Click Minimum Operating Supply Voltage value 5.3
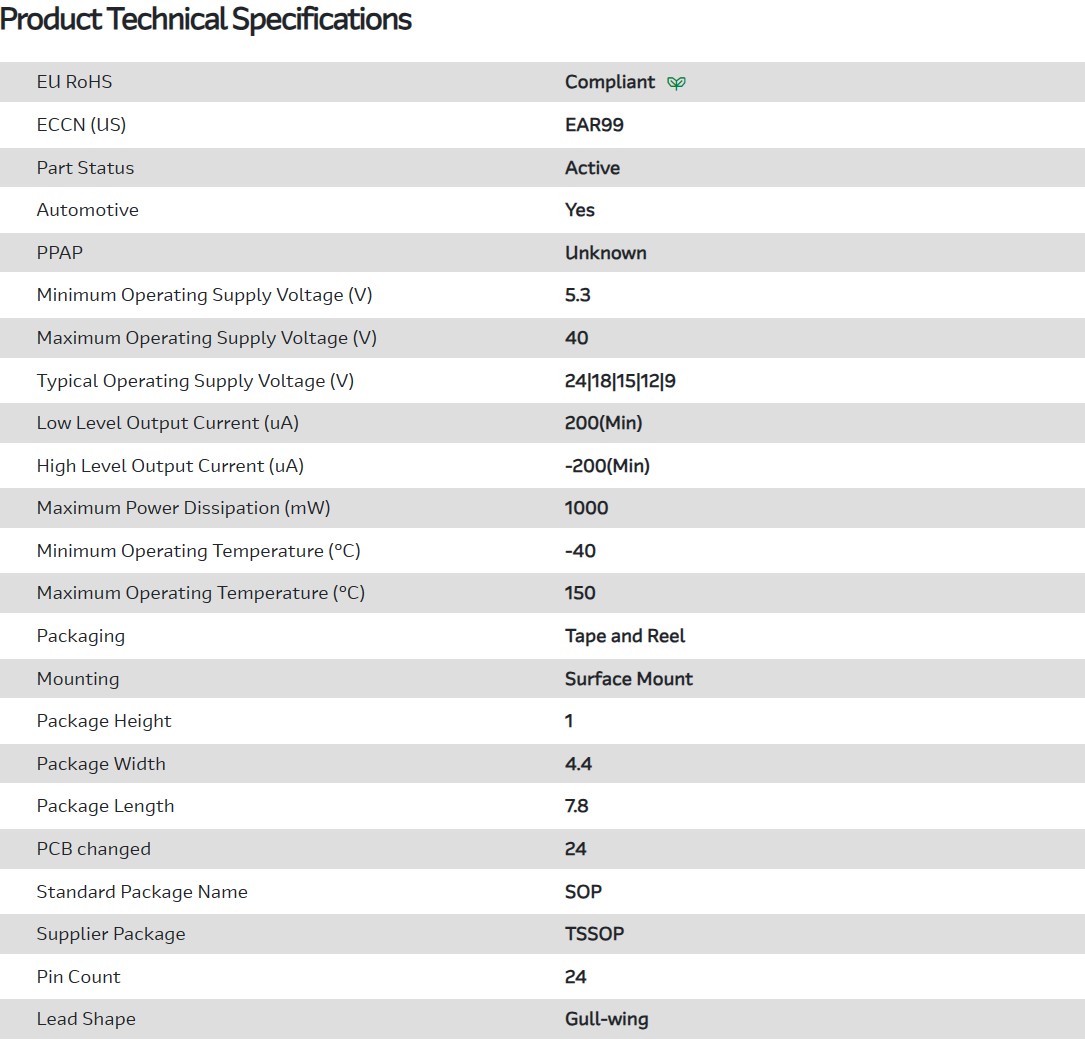 click(578, 295)
